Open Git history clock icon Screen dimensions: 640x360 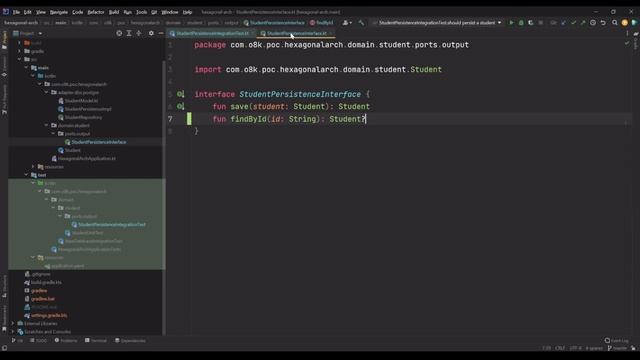click(593, 23)
